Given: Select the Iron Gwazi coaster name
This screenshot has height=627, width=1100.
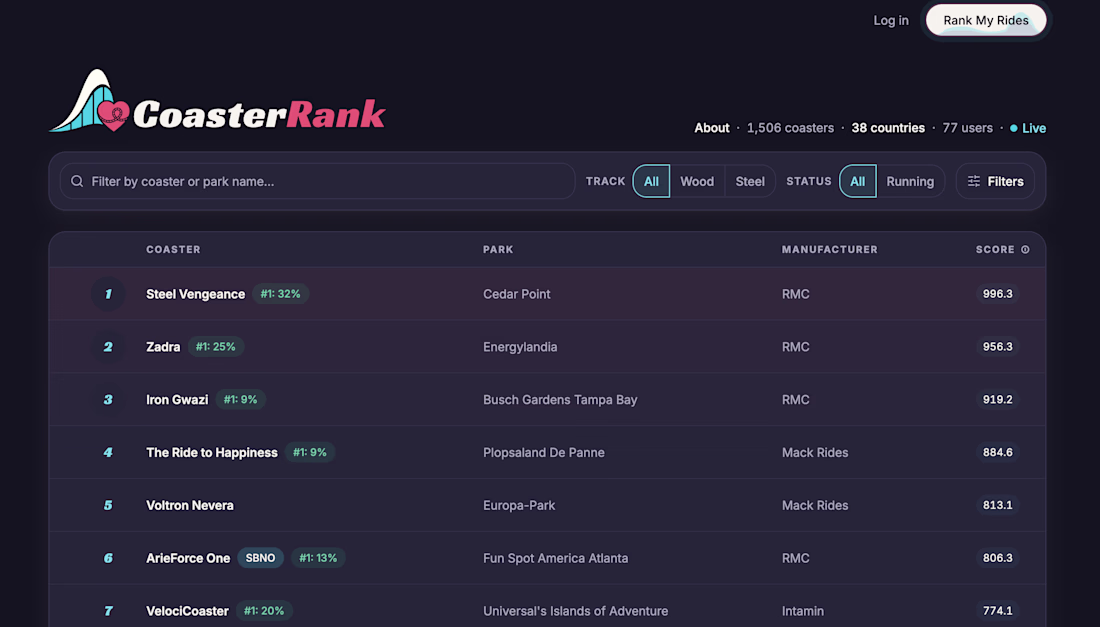Looking at the screenshot, I should [x=177, y=400].
